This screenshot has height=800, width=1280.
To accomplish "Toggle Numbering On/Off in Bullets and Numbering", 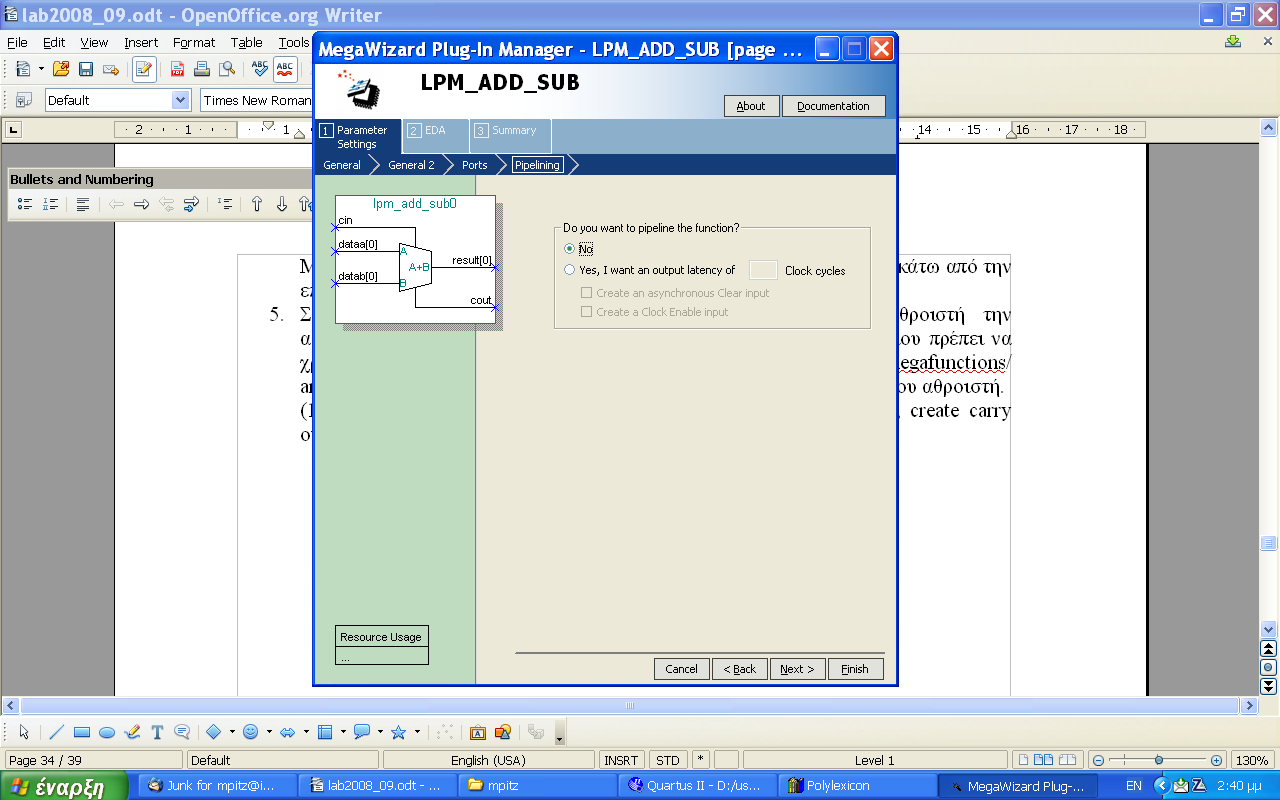I will [x=50, y=204].
